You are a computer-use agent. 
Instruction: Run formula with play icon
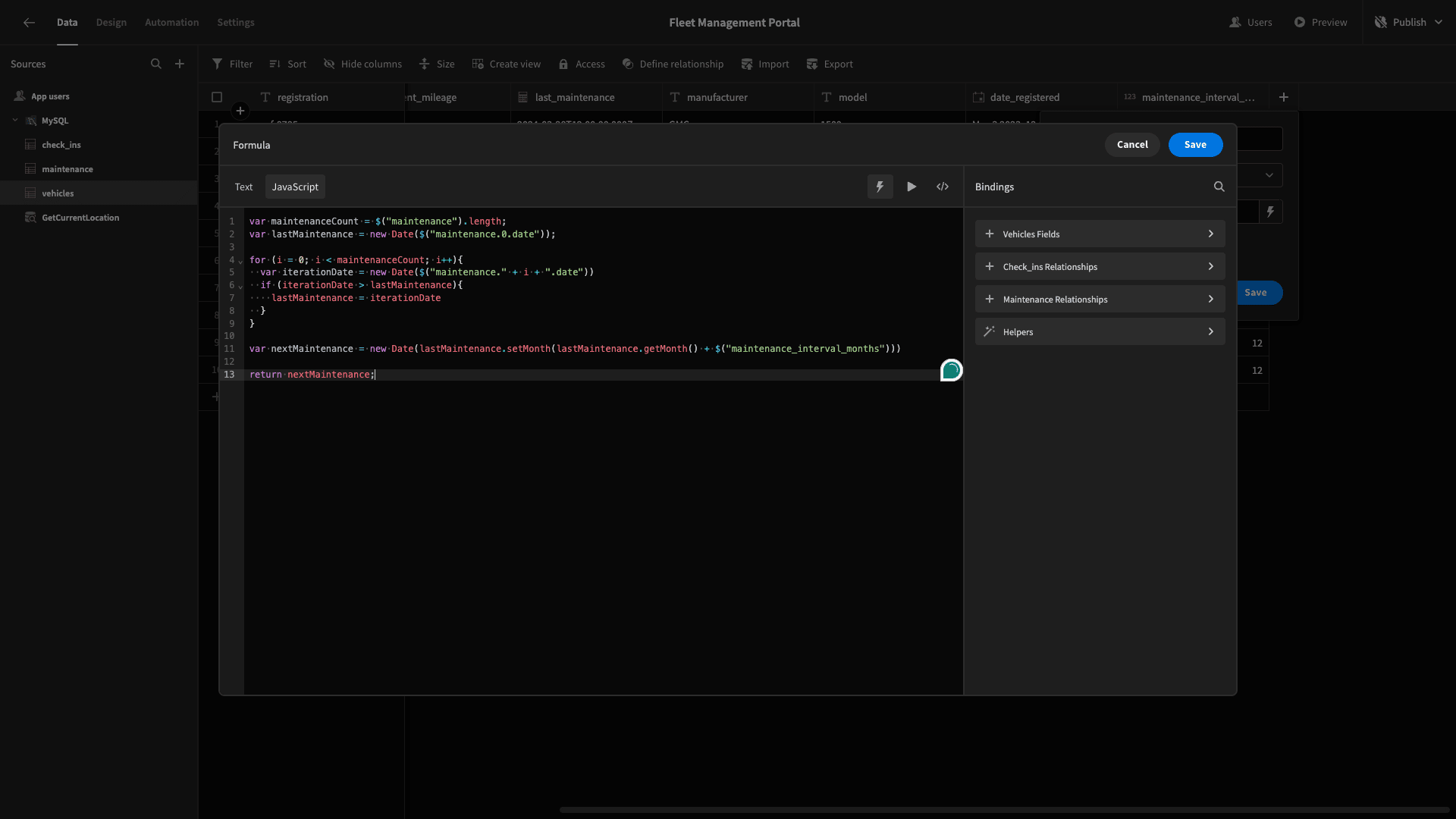912,187
